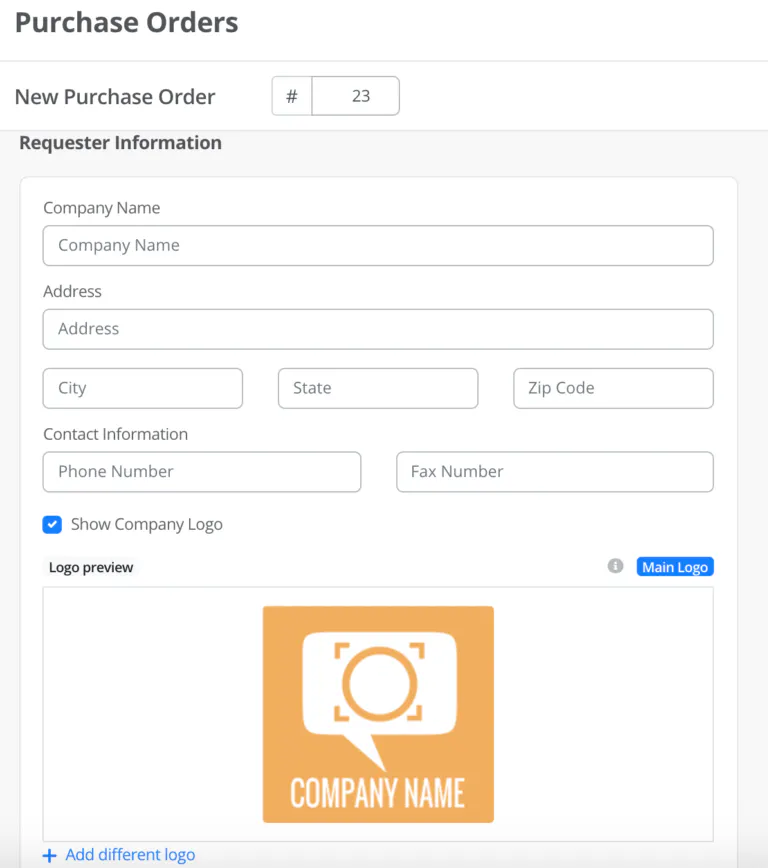Click the plus icon beside Add different logo
Viewport: 768px width, 868px height.
(x=49, y=855)
